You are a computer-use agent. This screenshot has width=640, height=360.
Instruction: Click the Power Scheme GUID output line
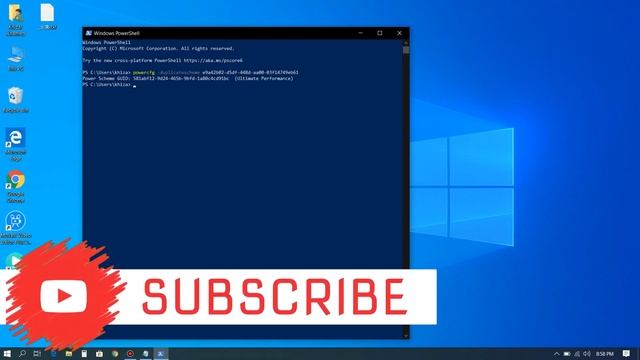pyautogui.click(x=188, y=78)
